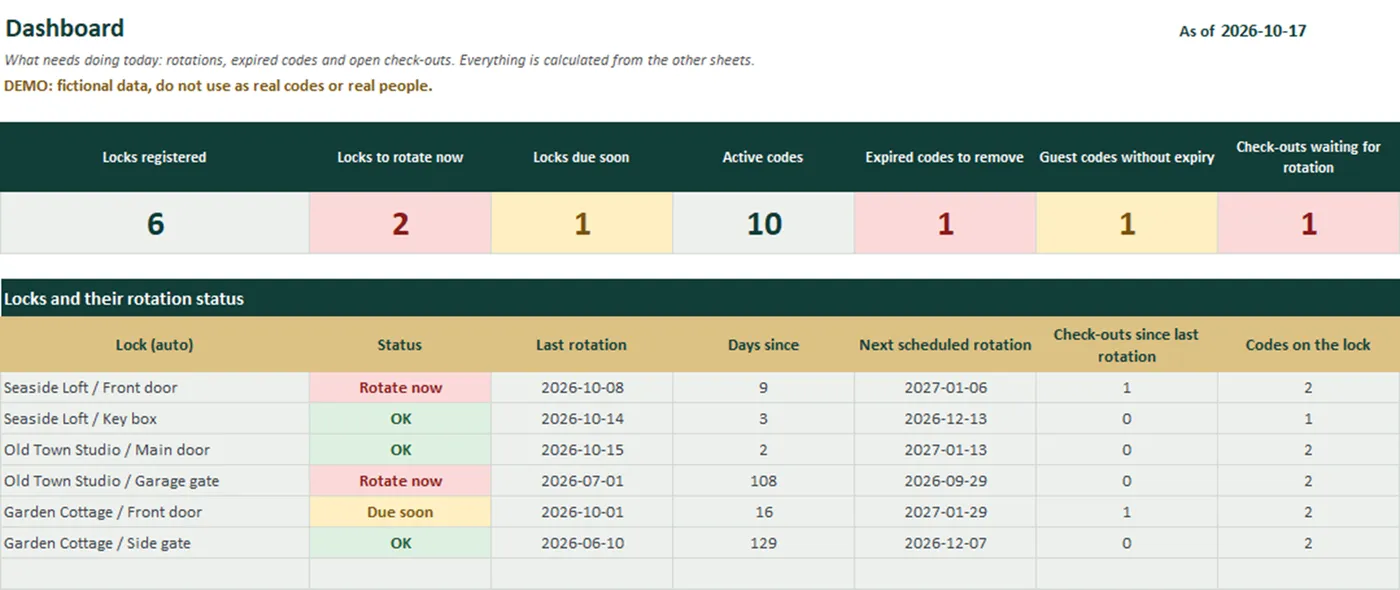
Task: Select Rotate now status for Seaside Loft Front door
Action: click(400, 388)
